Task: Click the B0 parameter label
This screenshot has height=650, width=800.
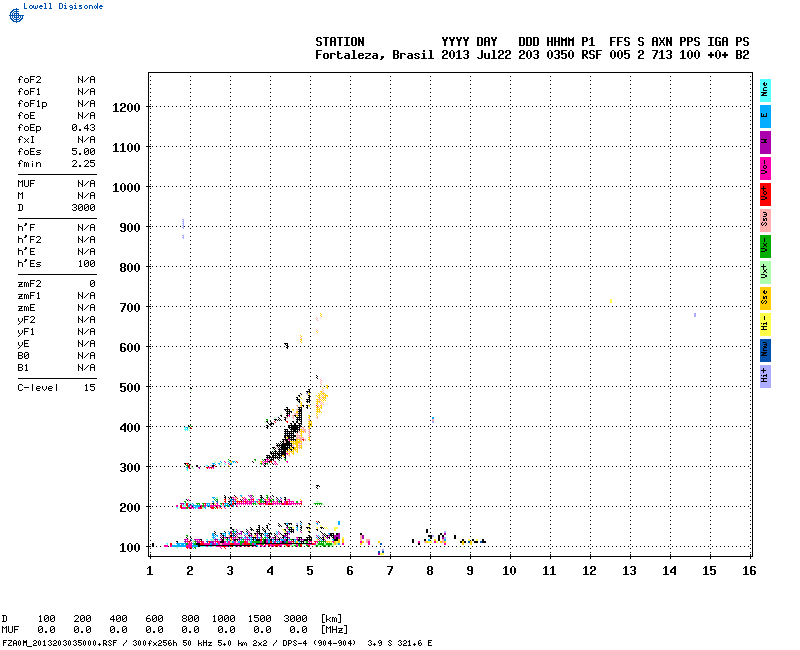Action: click(x=23, y=356)
